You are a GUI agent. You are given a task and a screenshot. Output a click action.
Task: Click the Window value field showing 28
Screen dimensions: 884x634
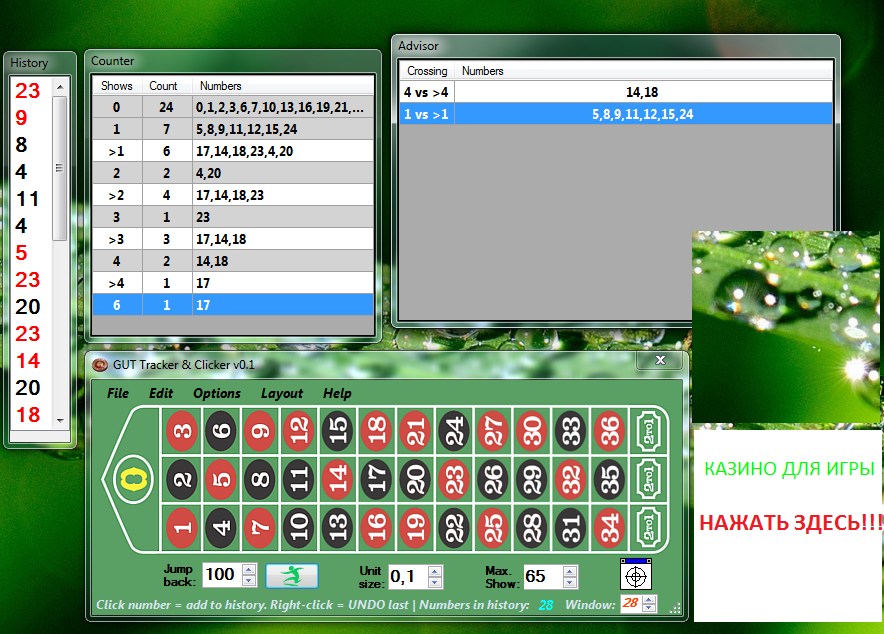pos(631,604)
